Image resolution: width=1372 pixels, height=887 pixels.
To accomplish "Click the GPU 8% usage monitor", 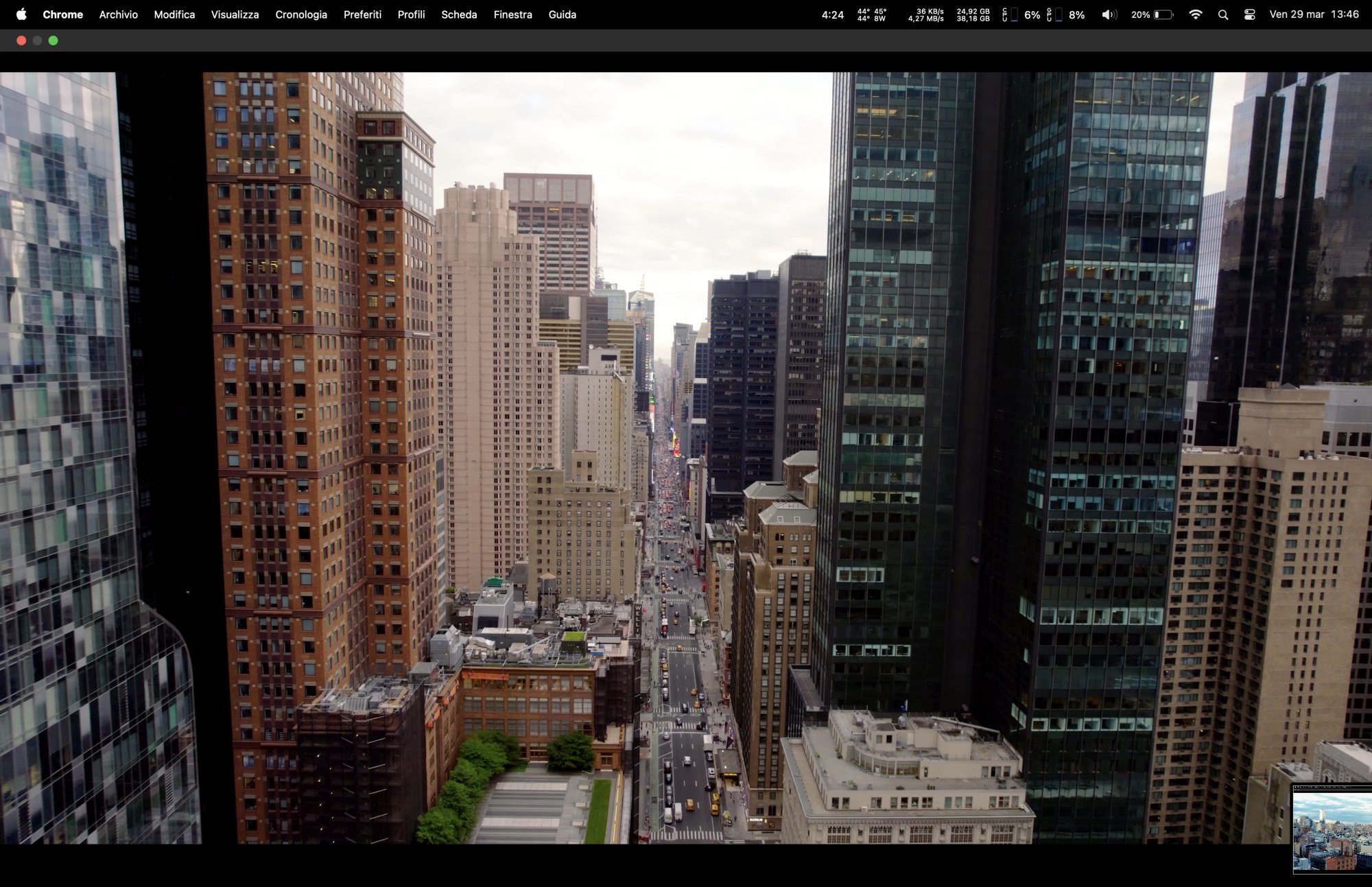I will point(1066,14).
